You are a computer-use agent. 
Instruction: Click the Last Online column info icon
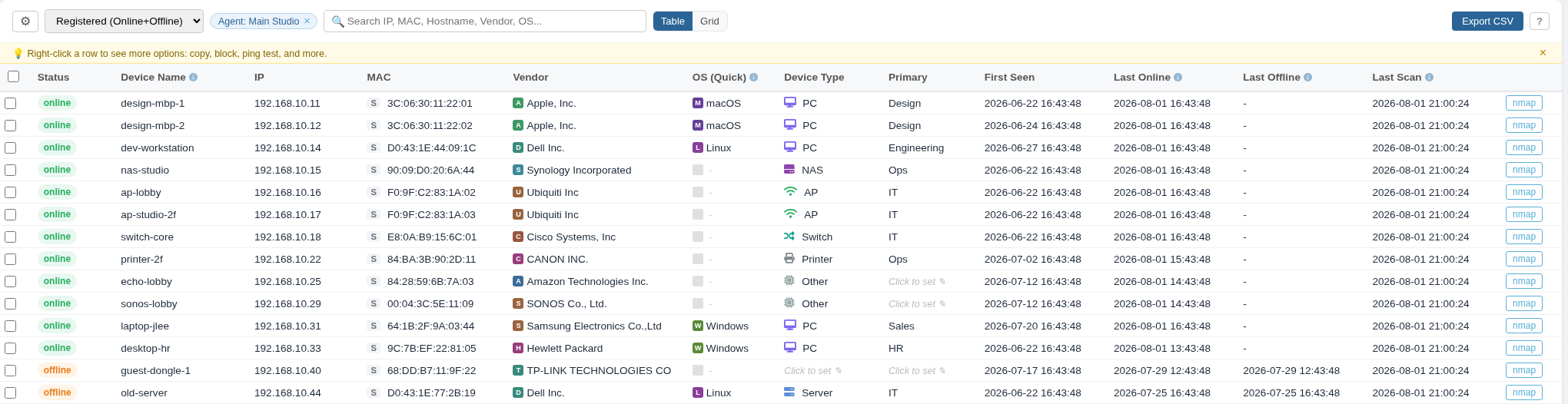tap(1178, 78)
